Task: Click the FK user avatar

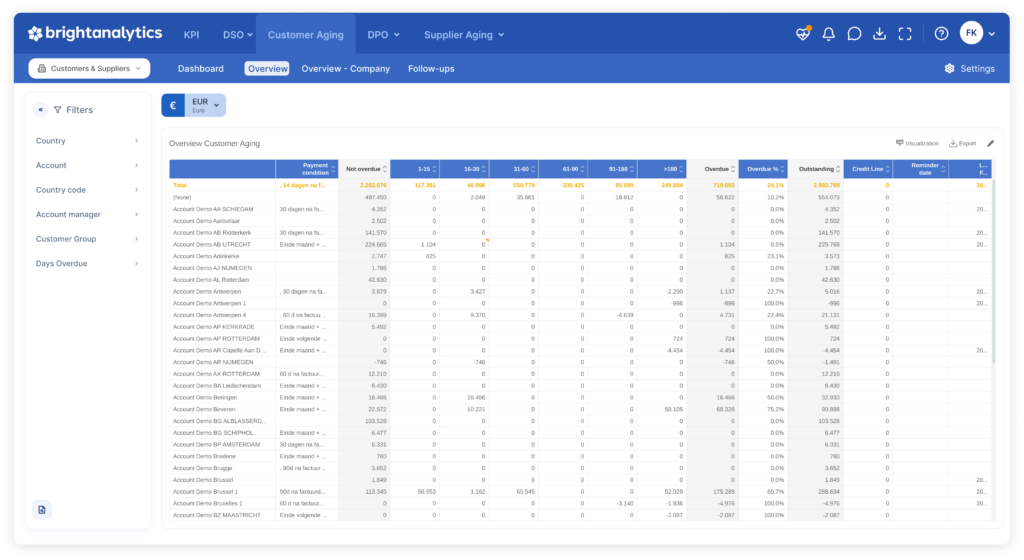Action: pos(971,33)
